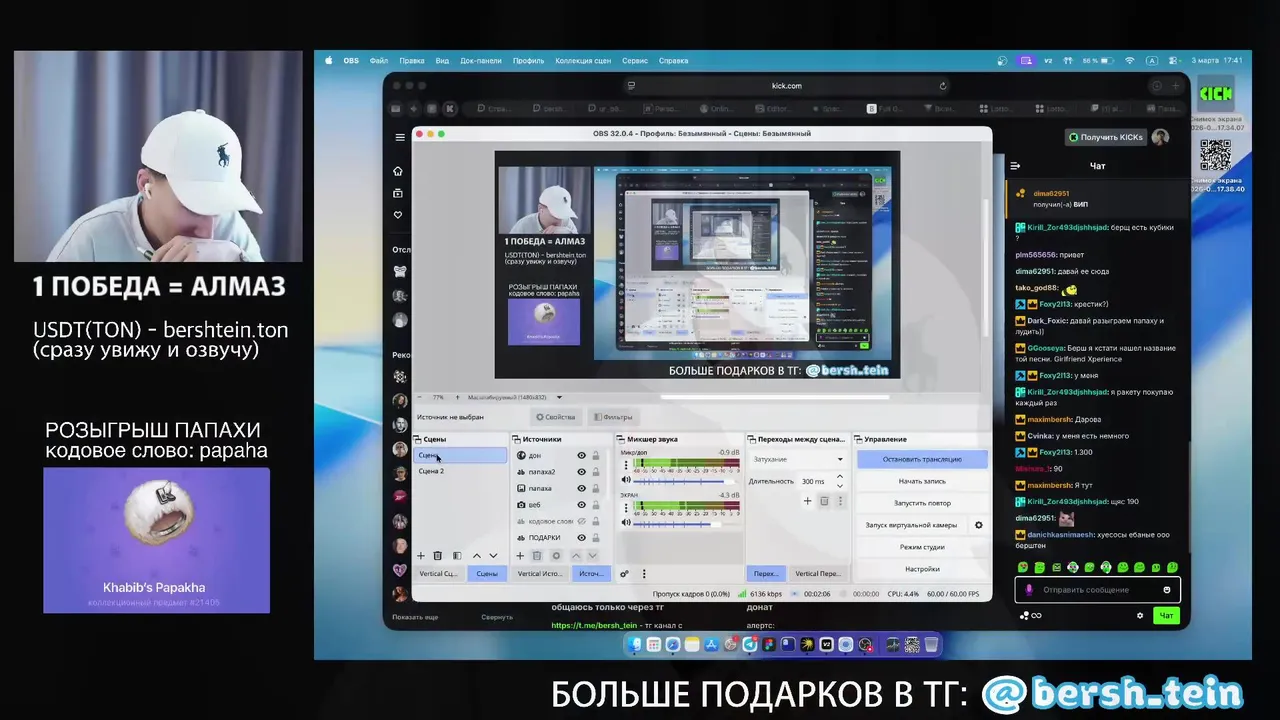This screenshot has height=720, width=1280.
Task: Lock the дон source
Action: click(x=596, y=456)
